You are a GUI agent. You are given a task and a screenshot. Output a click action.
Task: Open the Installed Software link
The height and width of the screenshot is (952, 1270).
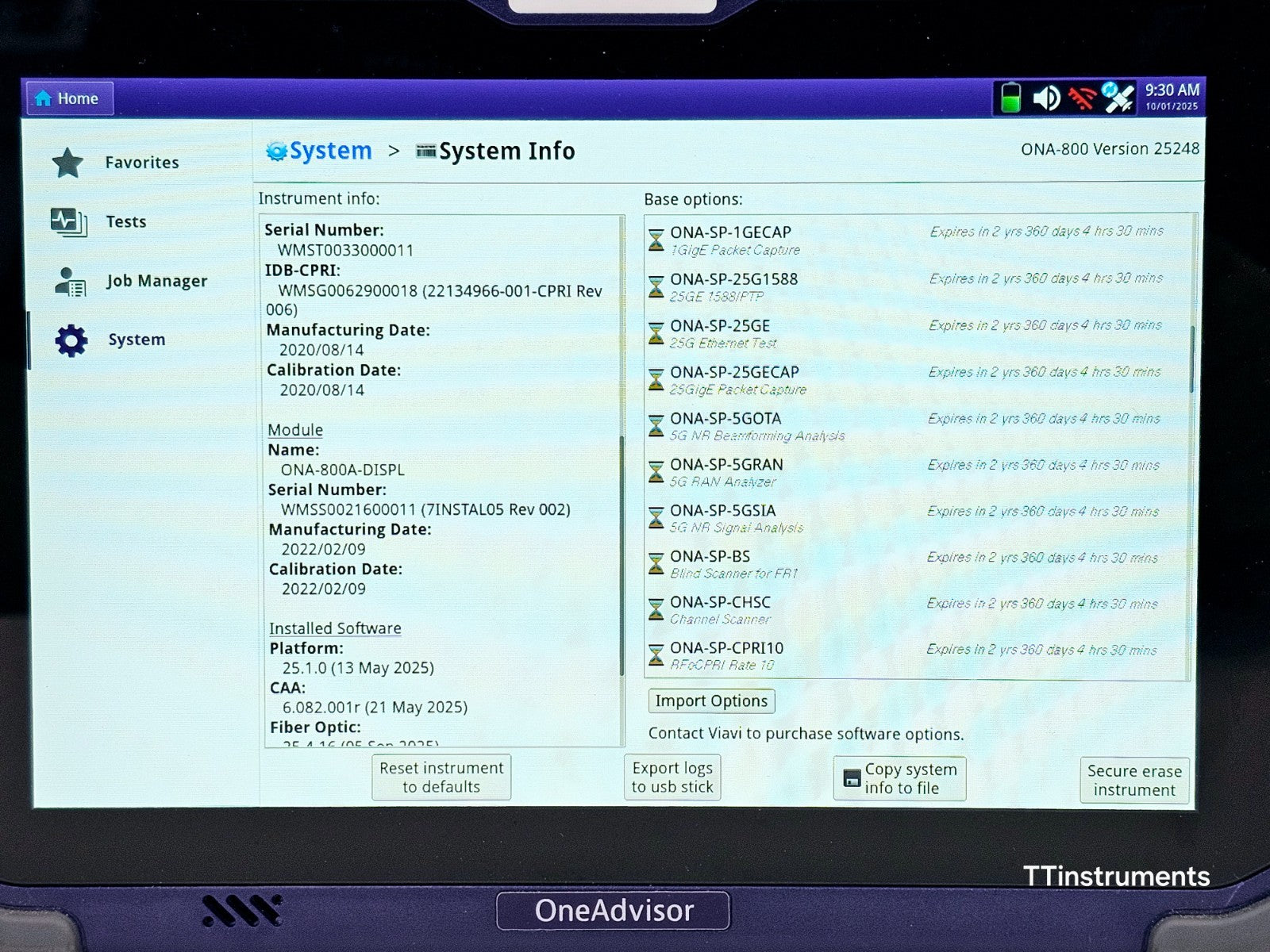pos(336,628)
